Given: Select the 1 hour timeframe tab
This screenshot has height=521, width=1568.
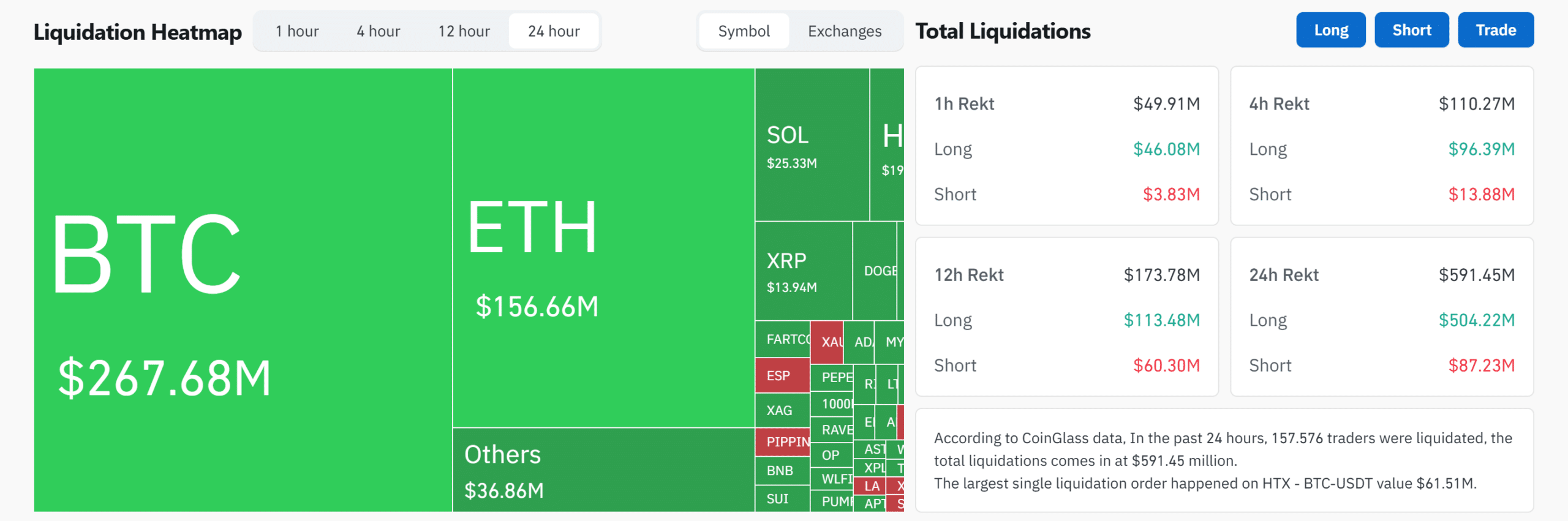Looking at the screenshot, I should tap(297, 31).
